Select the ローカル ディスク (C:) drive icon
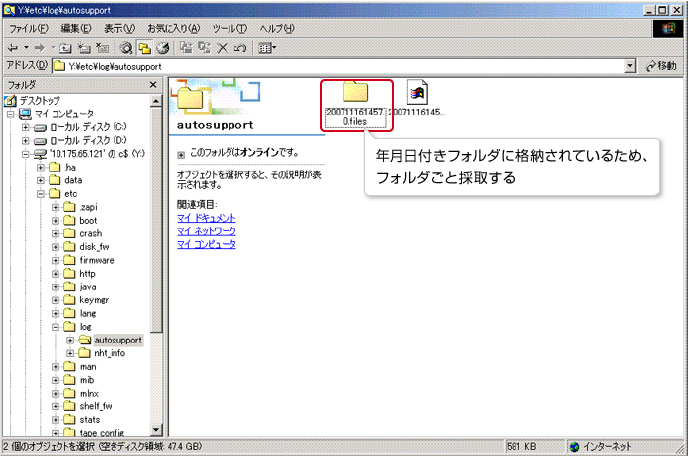 [40, 128]
